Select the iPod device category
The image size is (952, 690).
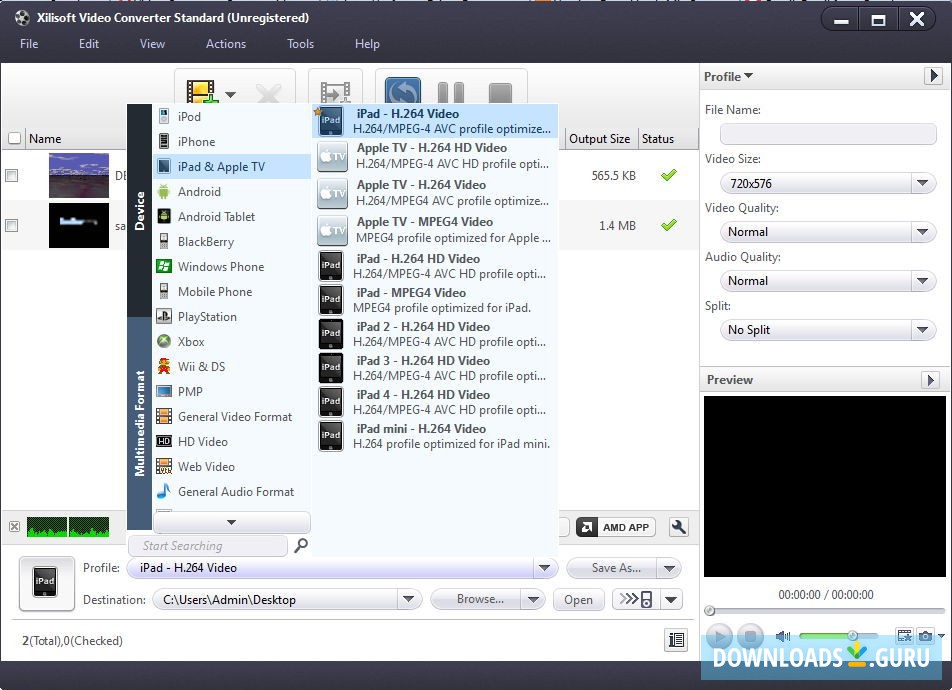tap(231, 117)
